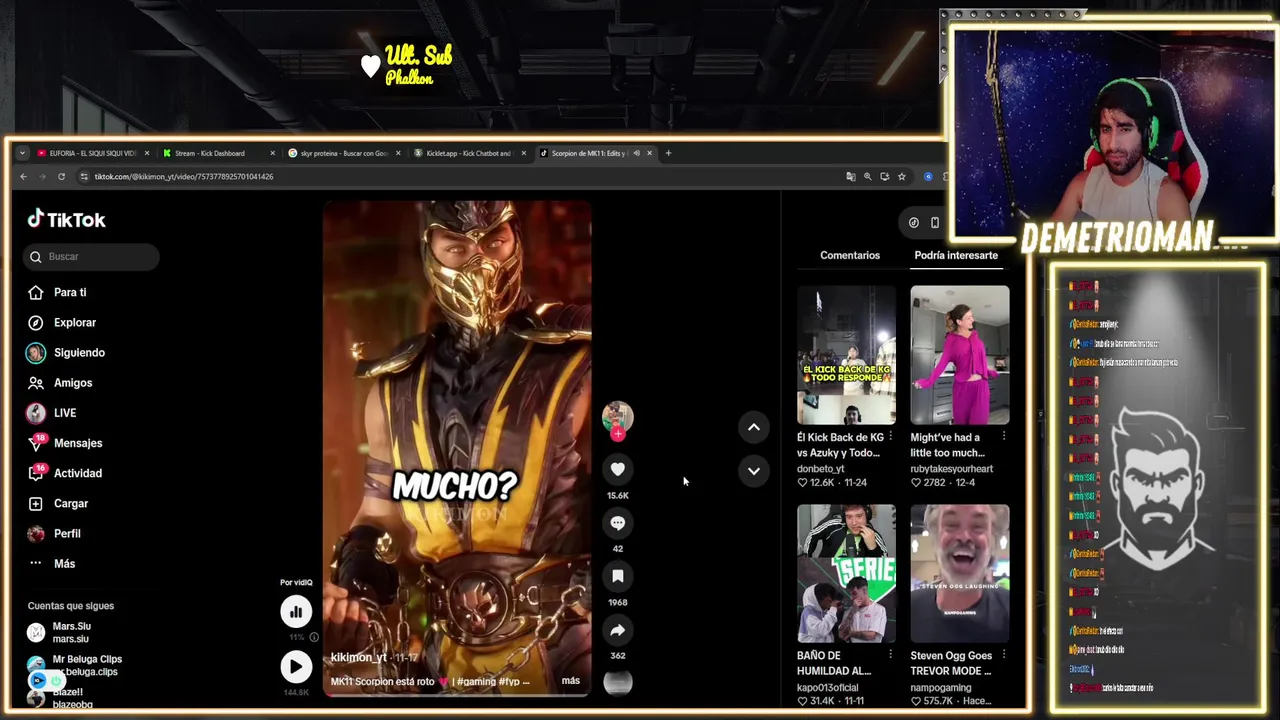Open kikimon_yt creator profile link
The height and width of the screenshot is (720, 1280).
tap(358, 657)
